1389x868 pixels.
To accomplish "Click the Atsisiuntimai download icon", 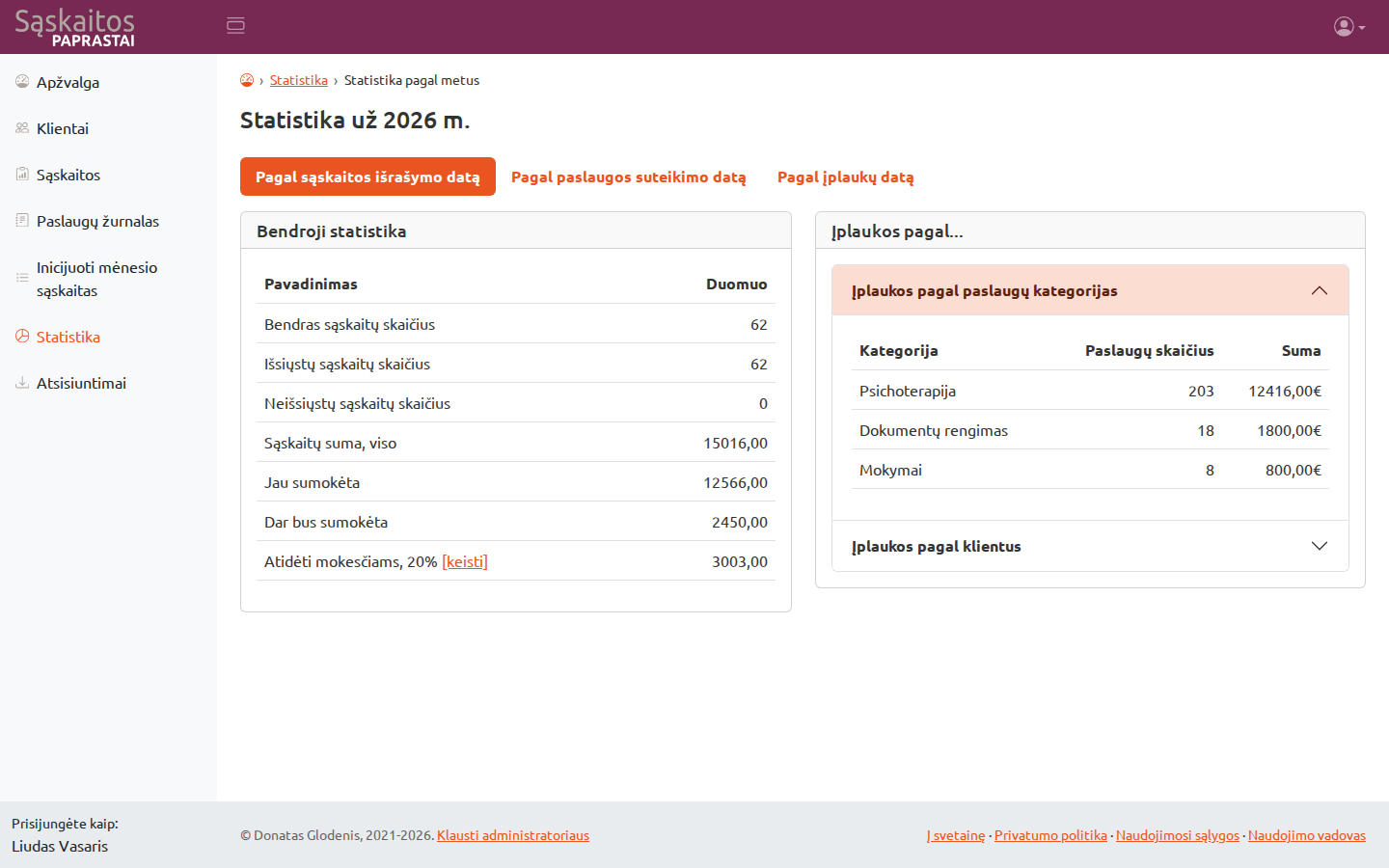I will tap(22, 383).
